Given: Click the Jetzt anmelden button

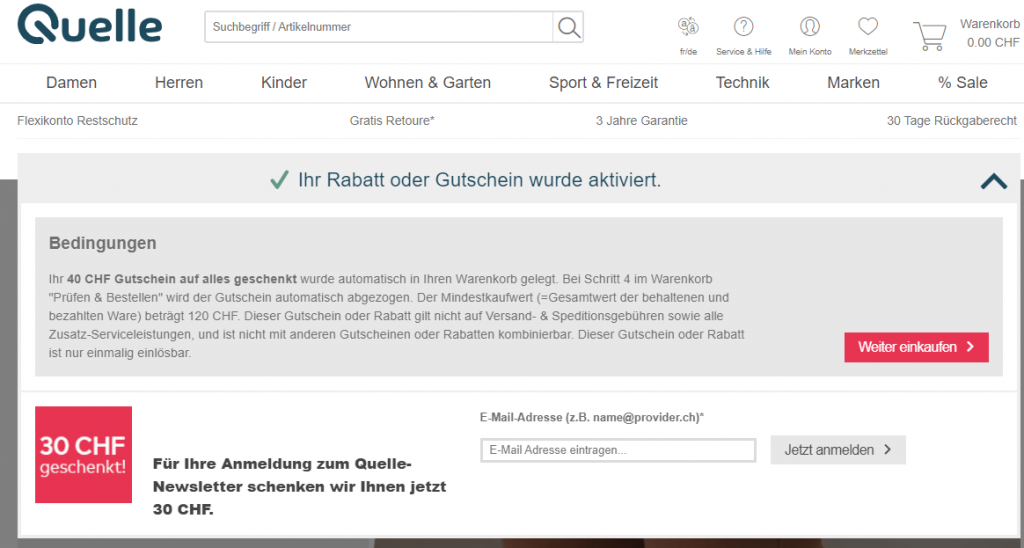Looking at the screenshot, I should click(x=837, y=450).
